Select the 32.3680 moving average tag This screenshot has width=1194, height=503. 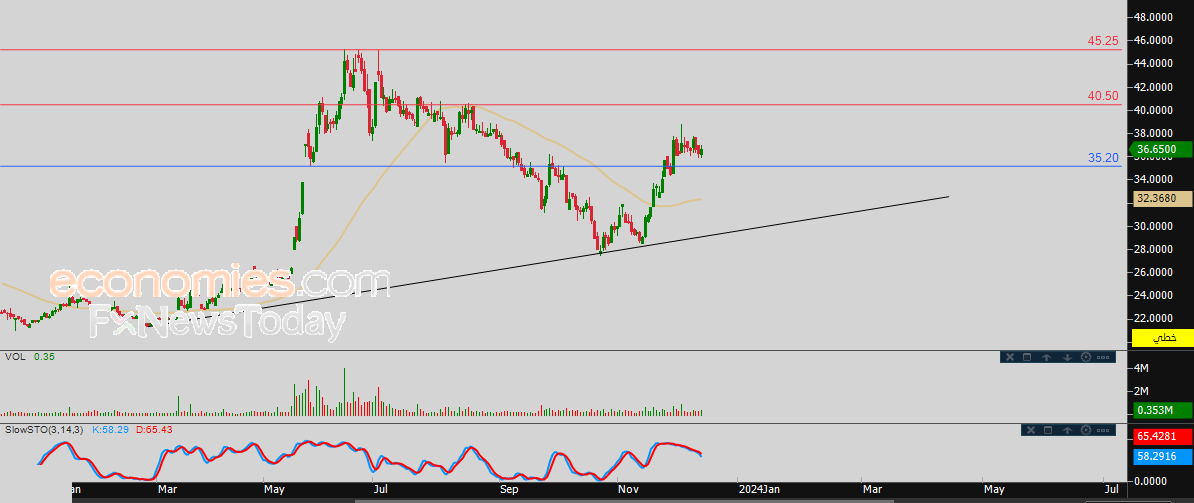(x=1162, y=199)
